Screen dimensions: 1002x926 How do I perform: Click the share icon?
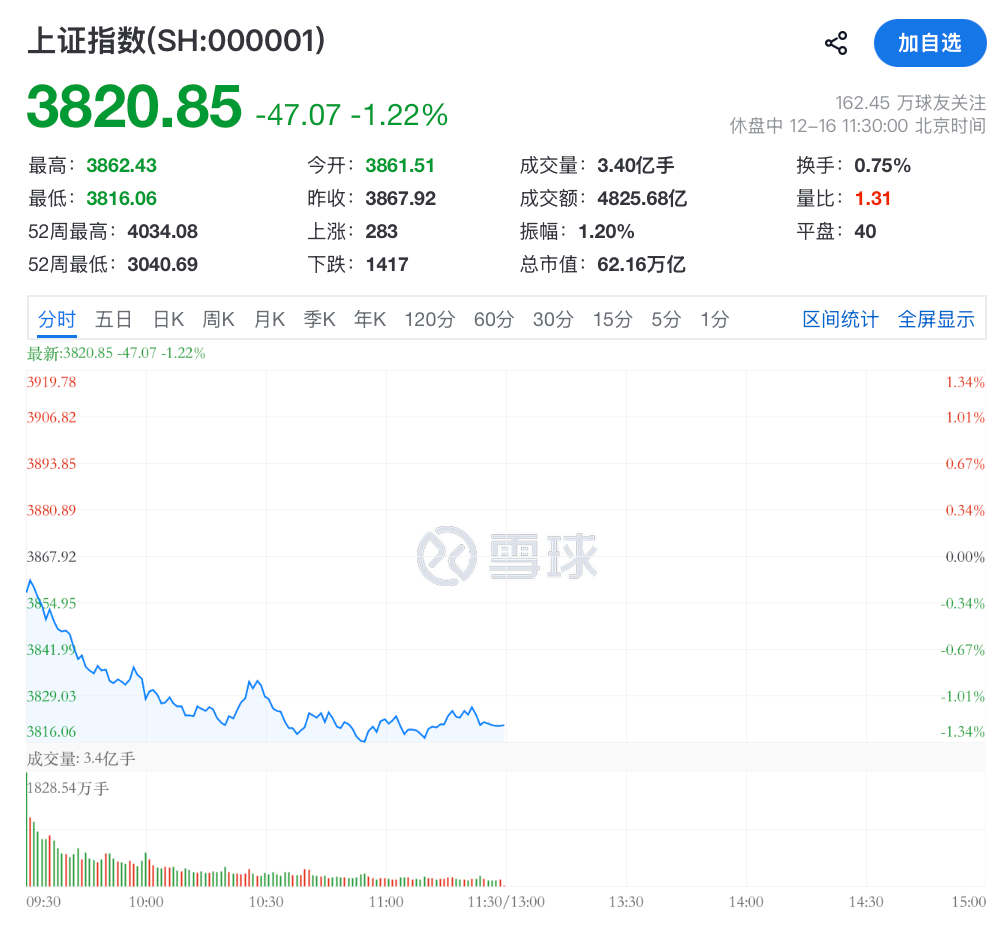[x=836, y=40]
